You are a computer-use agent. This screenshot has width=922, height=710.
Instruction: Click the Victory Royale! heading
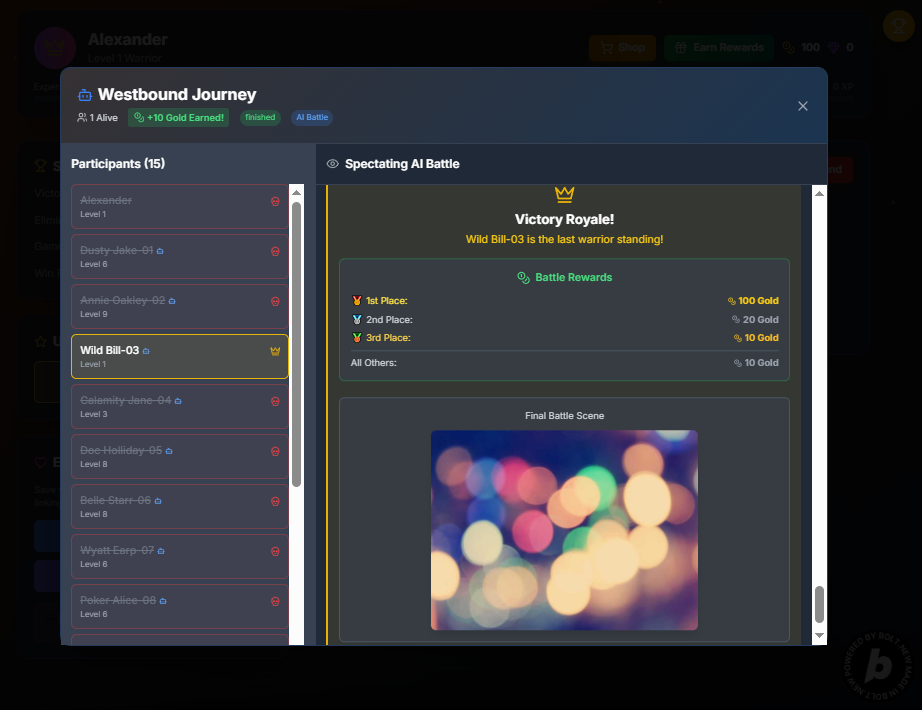coord(564,219)
